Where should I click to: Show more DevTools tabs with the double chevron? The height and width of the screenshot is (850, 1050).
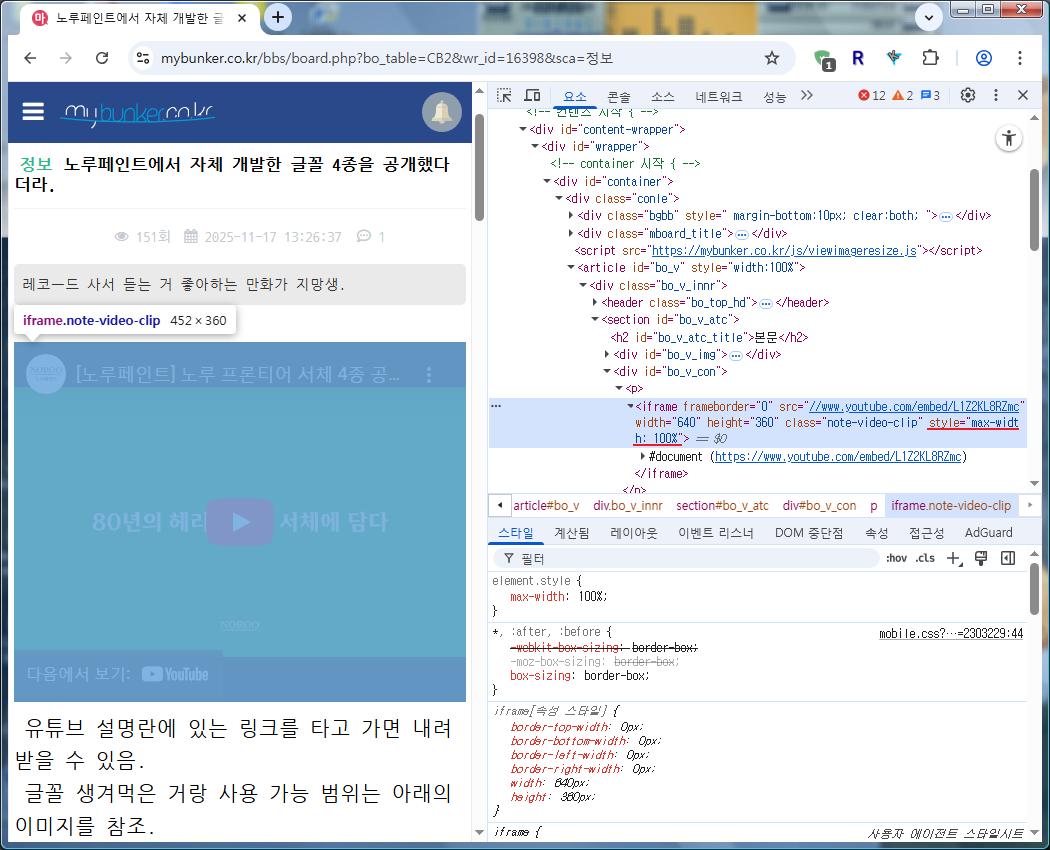pyautogui.click(x=807, y=96)
